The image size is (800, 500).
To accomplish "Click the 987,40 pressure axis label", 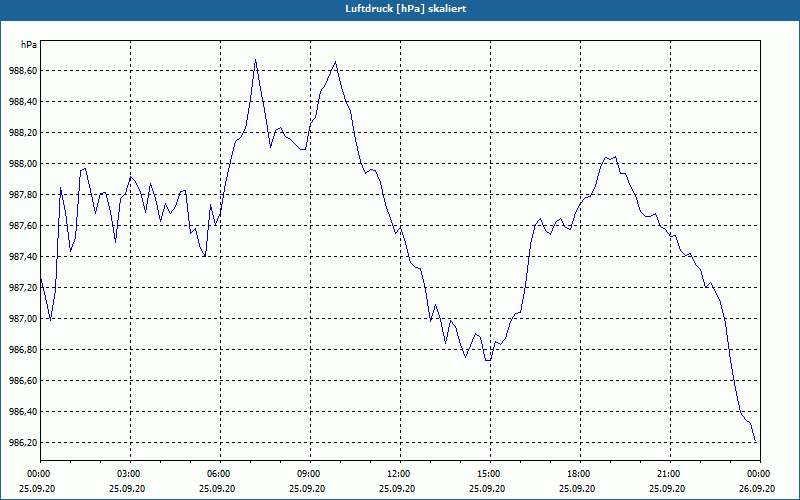I will tap(23, 257).
